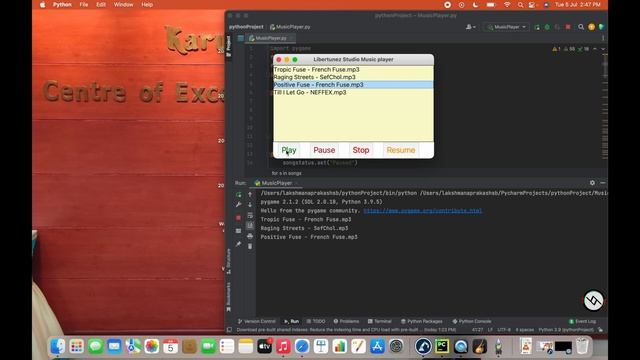Open the Project tool window side tab
The width and height of the screenshot is (640, 360).
(229, 46)
